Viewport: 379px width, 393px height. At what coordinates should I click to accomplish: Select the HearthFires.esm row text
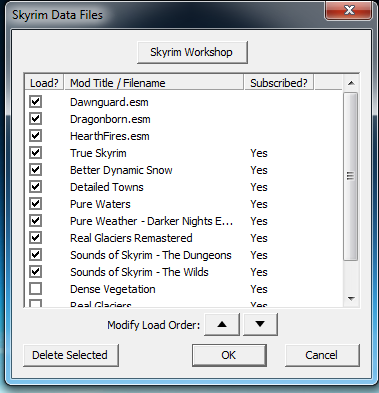110,136
